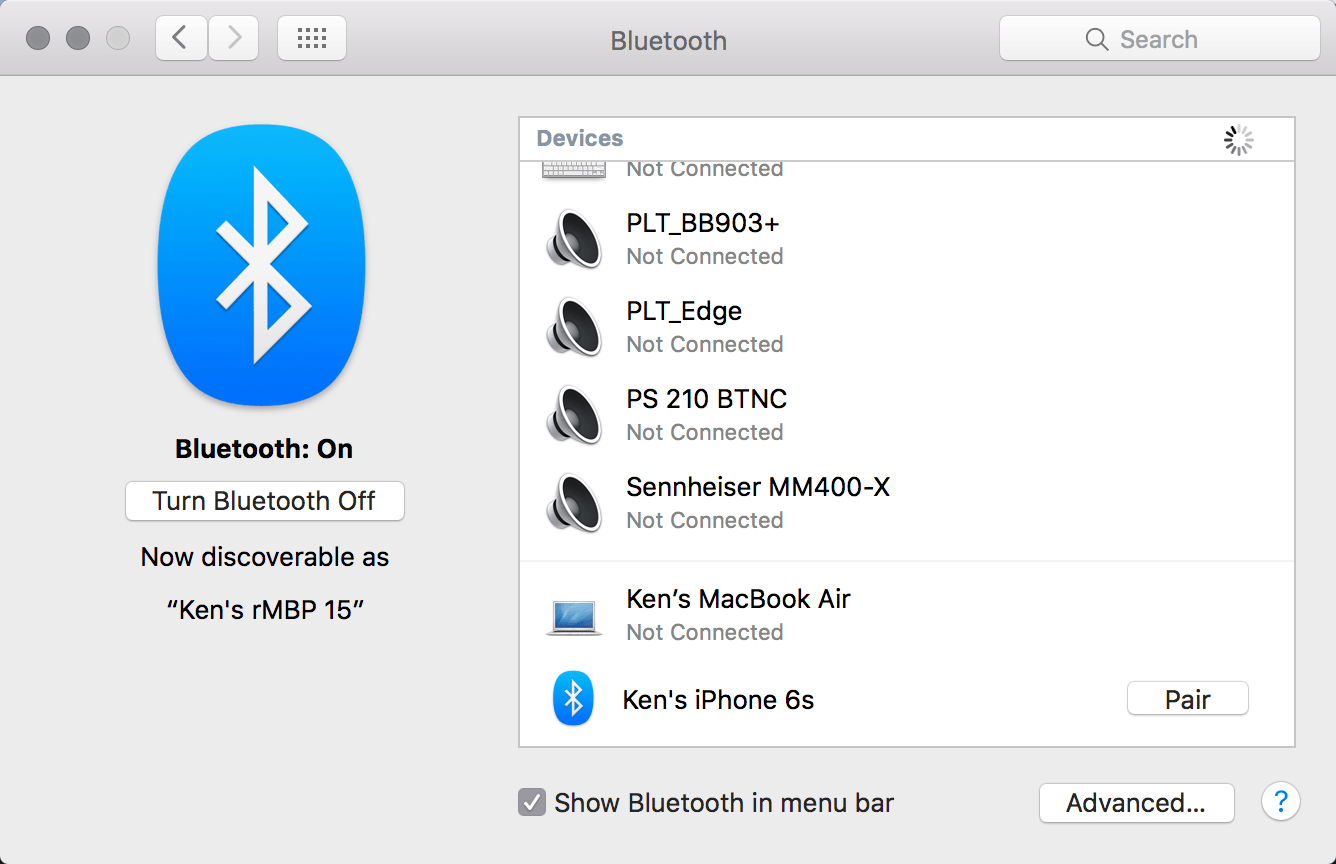Select the PLT_Edge speaker icon
The width and height of the screenshot is (1336, 864).
click(x=574, y=327)
